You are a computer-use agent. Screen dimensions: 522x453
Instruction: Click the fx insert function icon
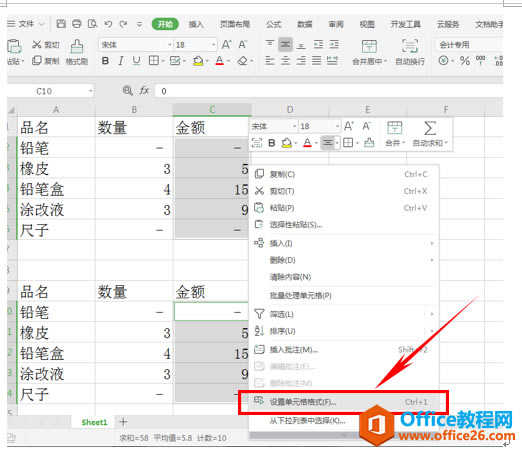144,91
